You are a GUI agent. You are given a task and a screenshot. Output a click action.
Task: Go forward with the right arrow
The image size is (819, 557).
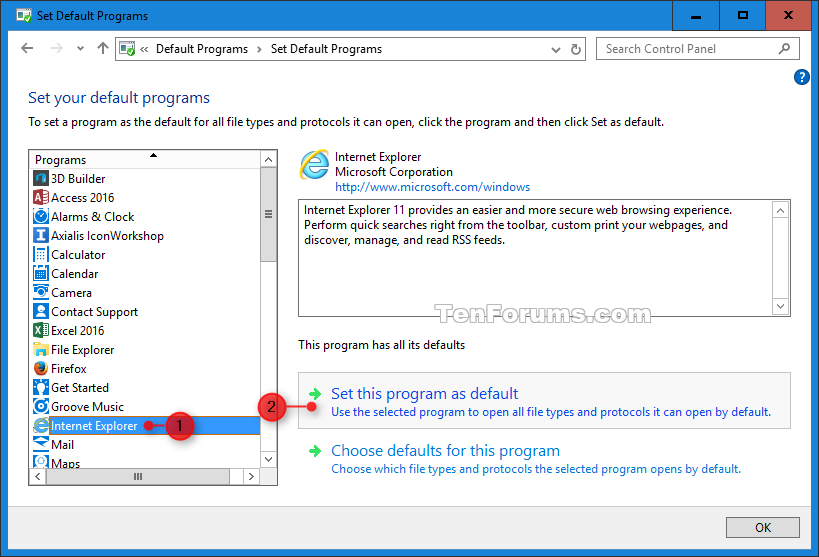pyautogui.click(x=56, y=49)
